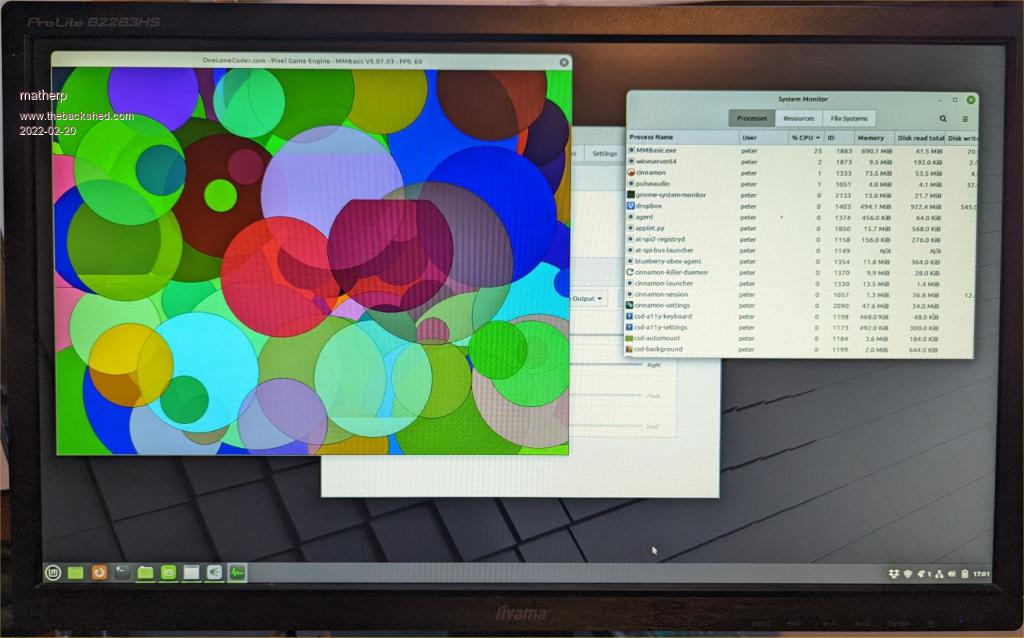Screen dimensions: 1024x638
Task: Open the network tray icon
Action: coord(938,574)
